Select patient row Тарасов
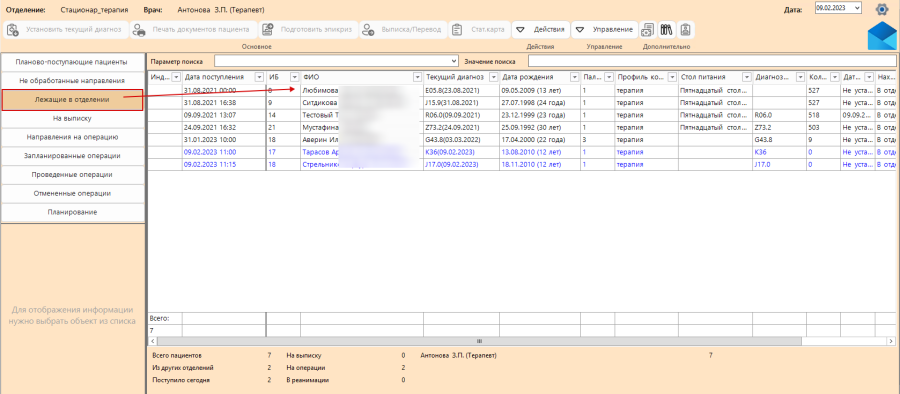 pyautogui.click(x=522, y=152)
